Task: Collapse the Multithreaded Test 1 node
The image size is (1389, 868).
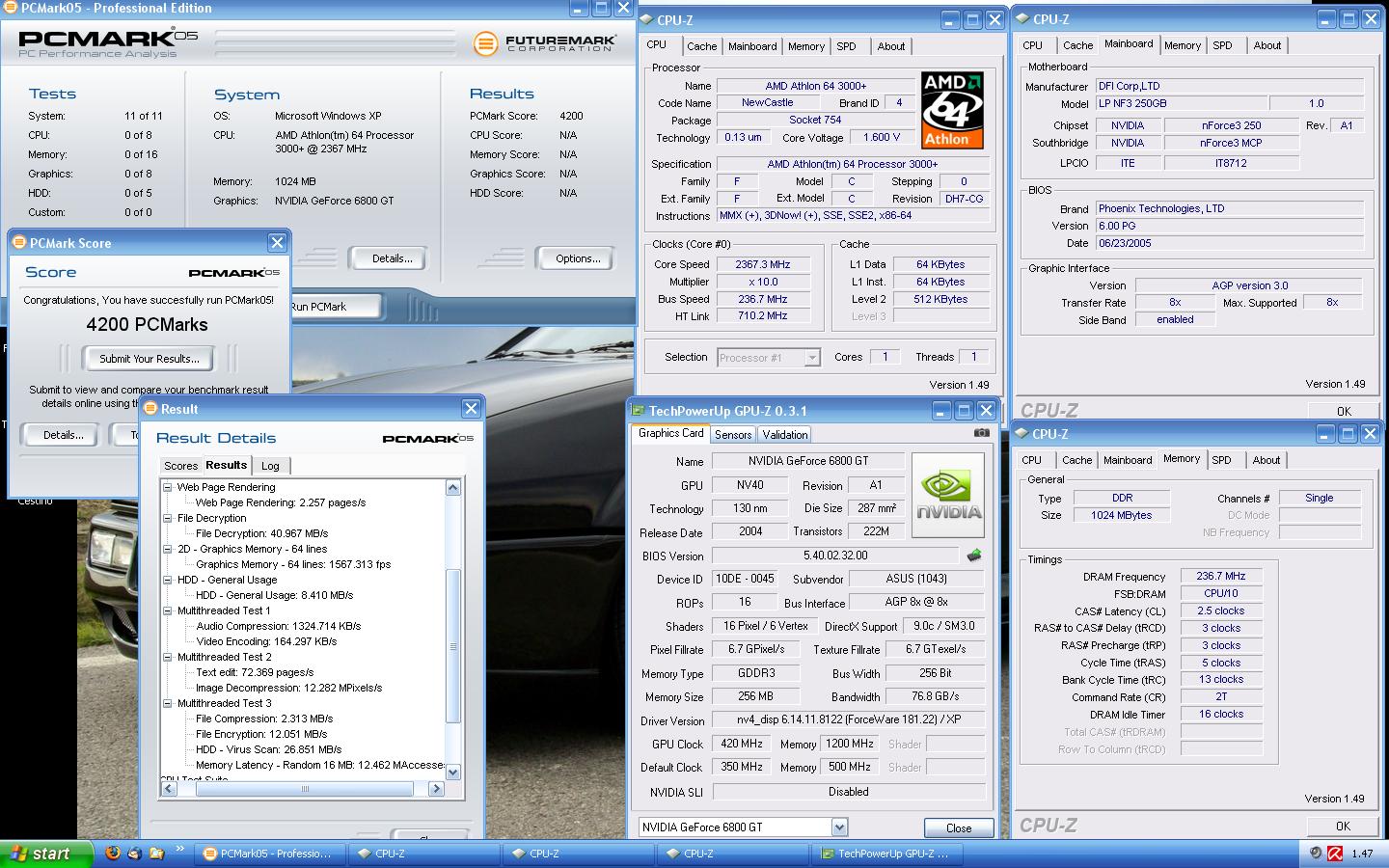Action: coord(168,610)
